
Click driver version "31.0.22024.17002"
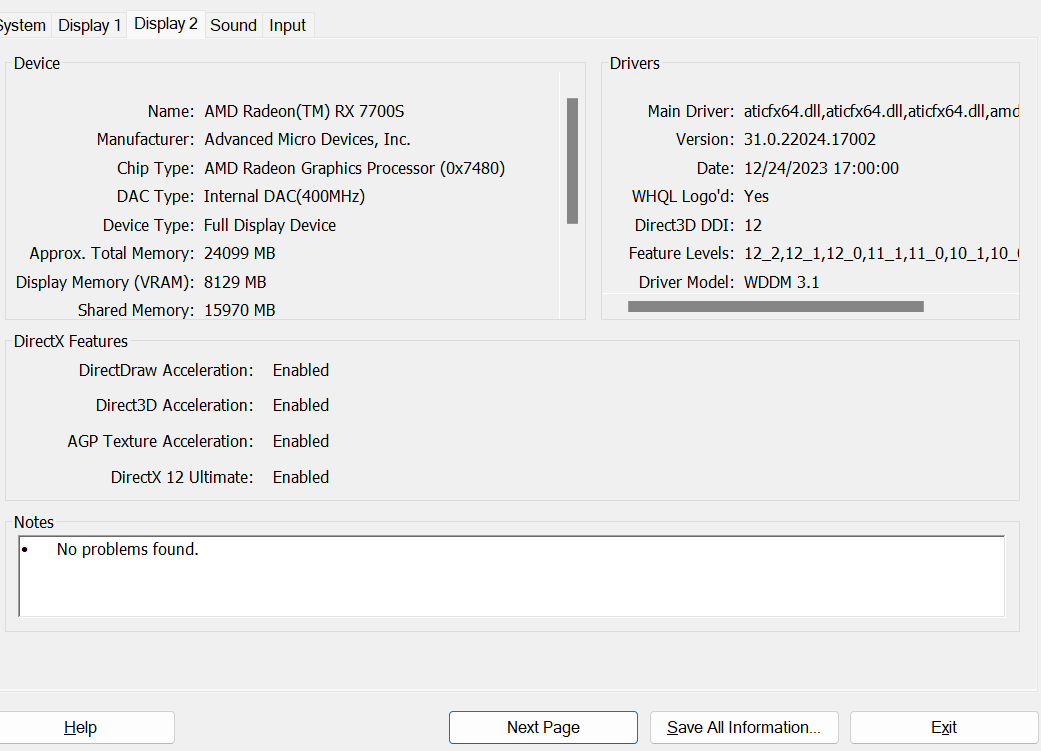(809, 139)
